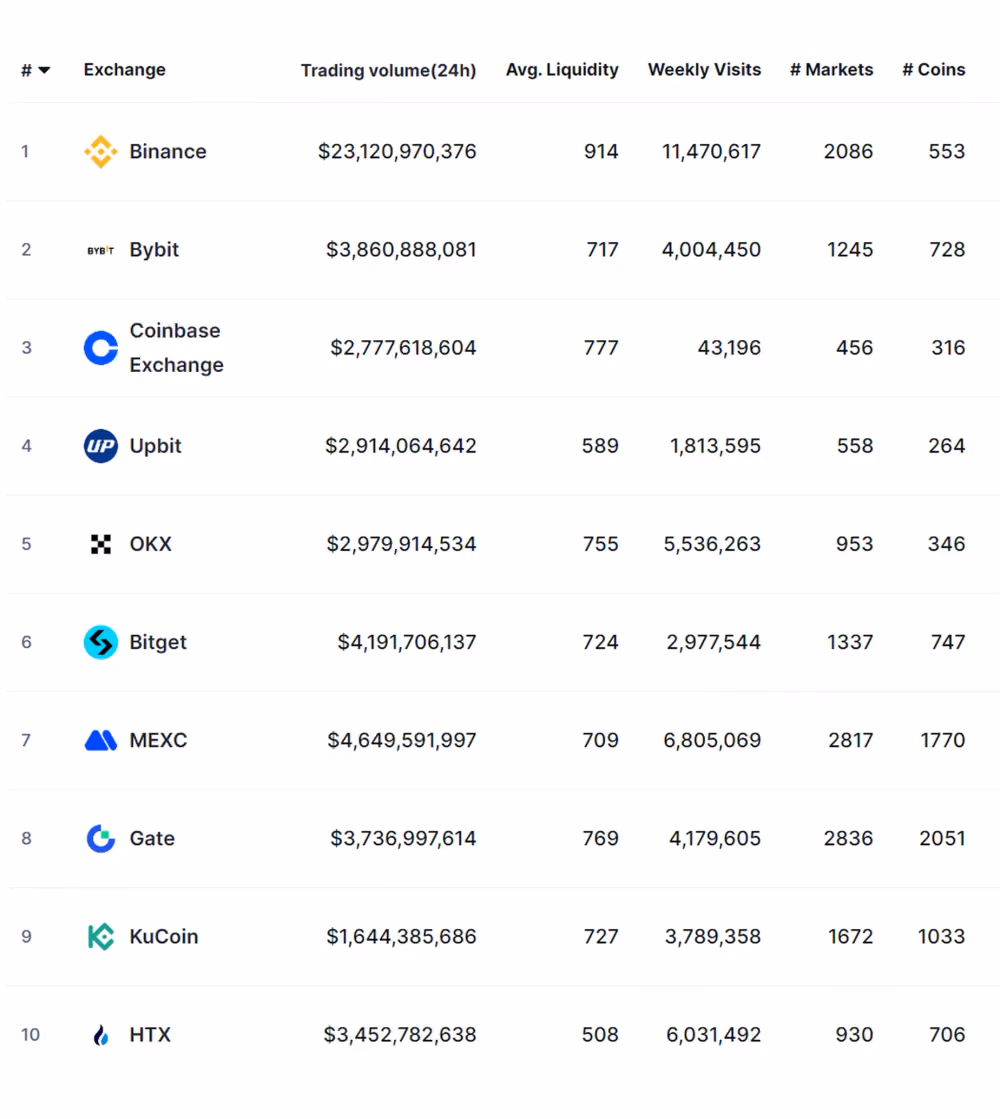Select HTX volume $3,452,782,638
The width and height of the screenshot is (1000, 1119).
(400, 1035)
